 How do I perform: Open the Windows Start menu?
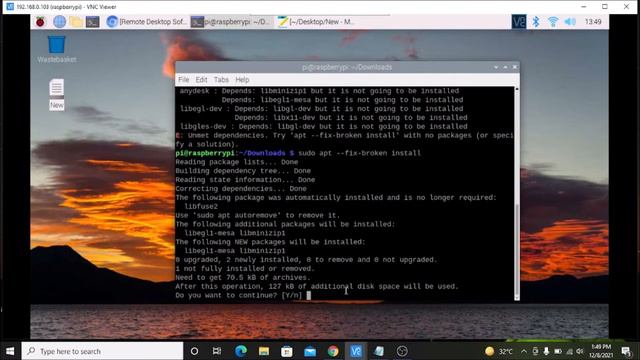(10, 351)
